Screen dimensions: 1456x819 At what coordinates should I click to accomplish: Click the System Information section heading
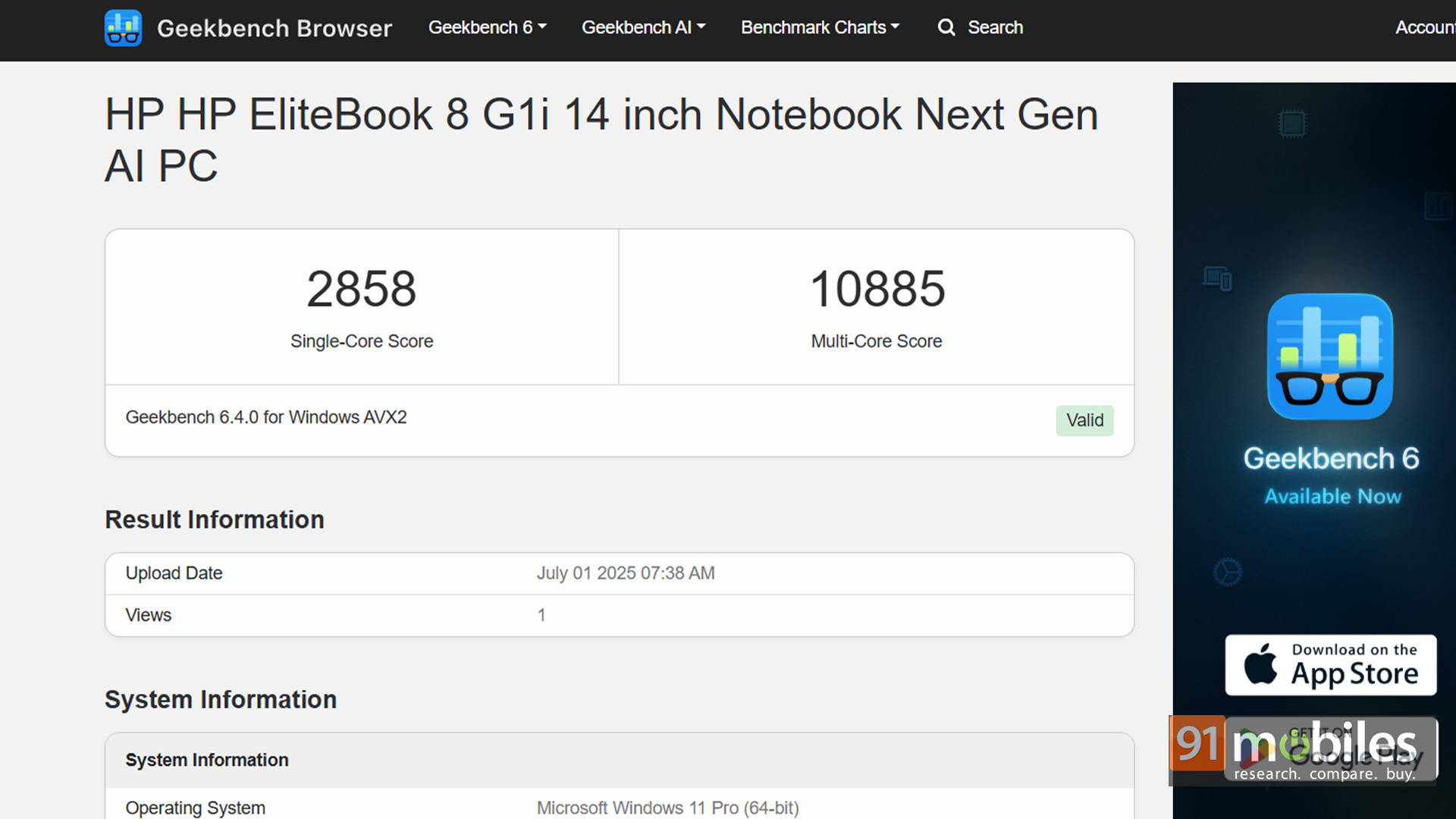pos(221,699)
